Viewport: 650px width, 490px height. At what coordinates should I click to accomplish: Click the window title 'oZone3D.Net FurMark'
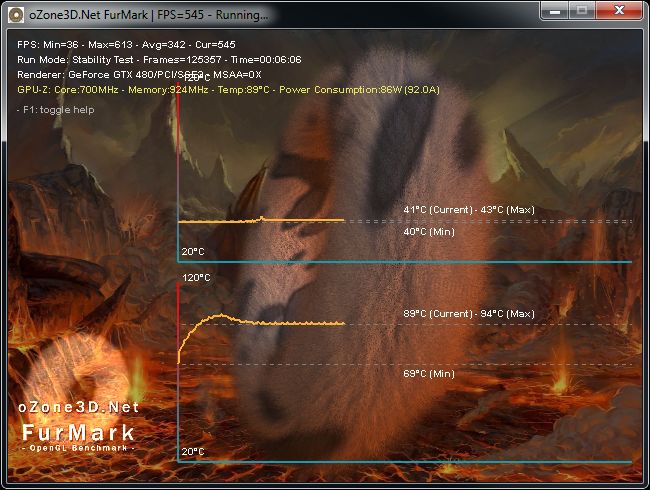click(88, 15)
